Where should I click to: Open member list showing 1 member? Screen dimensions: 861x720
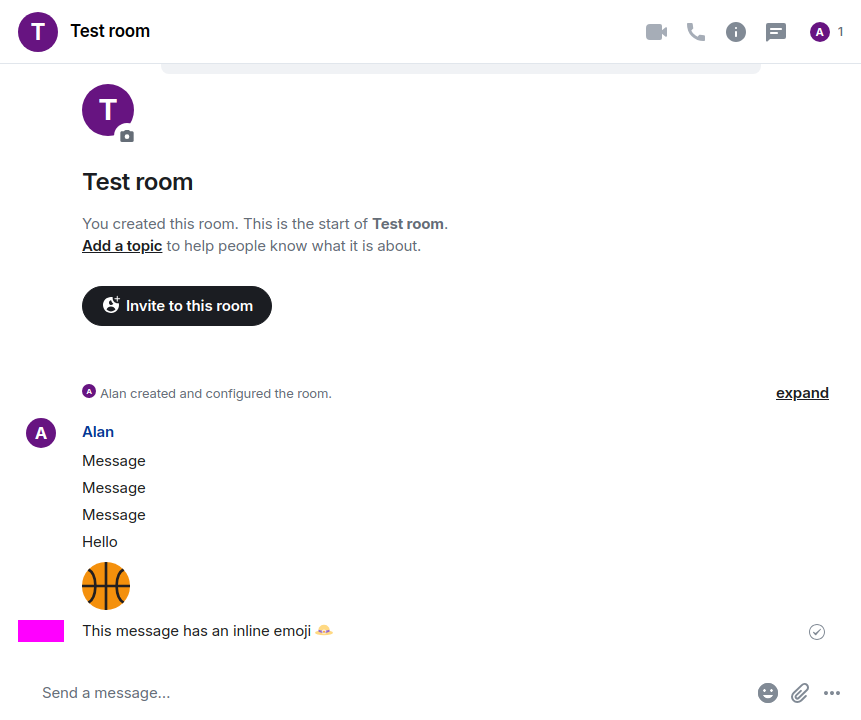coord(826,32)
